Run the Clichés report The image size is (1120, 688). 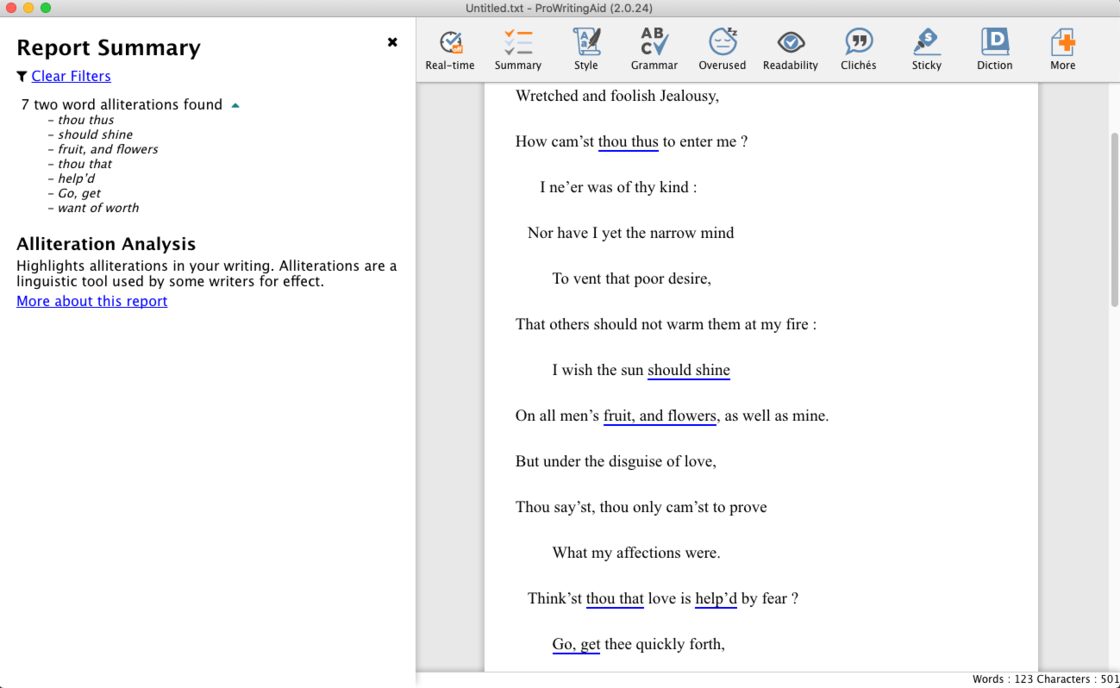(859, 49)
